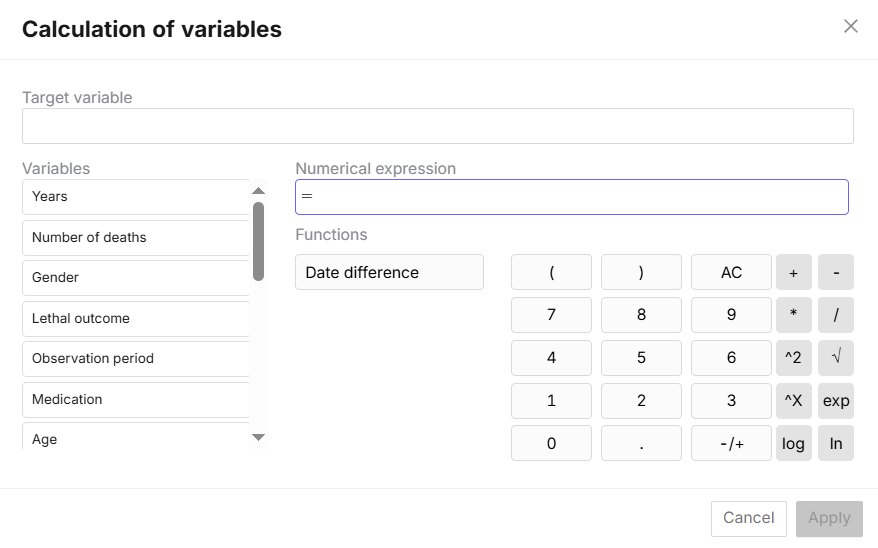This screenshot has height=548, width=878.
Task: Click the exp function button
Action: click(x=835, y=400)
